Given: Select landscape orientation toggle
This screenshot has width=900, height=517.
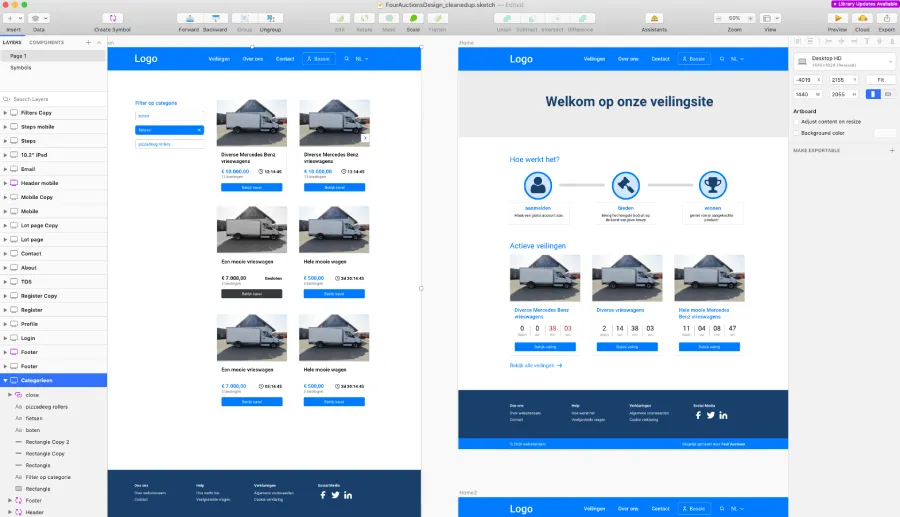Looking at the screenshot, I should point(888,94).
